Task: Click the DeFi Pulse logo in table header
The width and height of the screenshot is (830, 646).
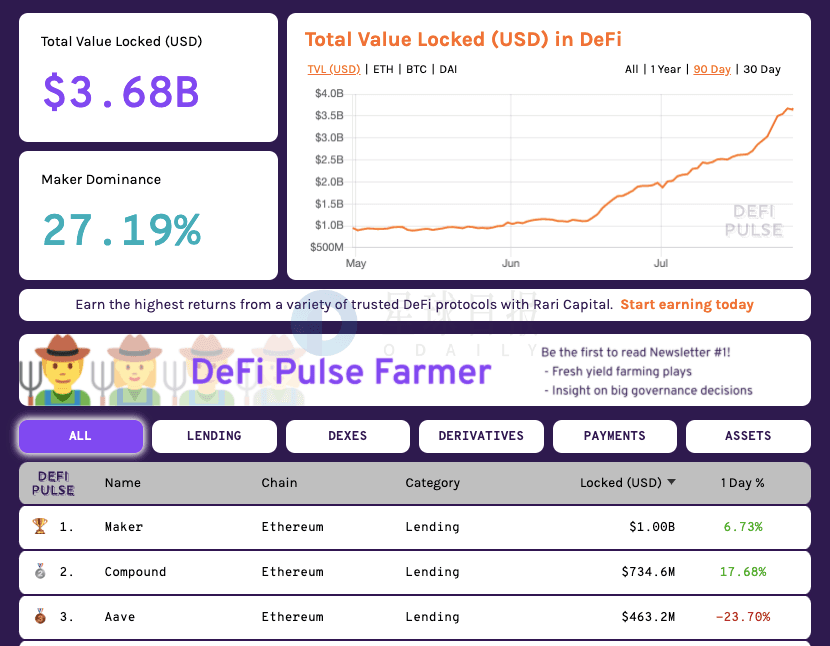Action: tap(53, 483)
